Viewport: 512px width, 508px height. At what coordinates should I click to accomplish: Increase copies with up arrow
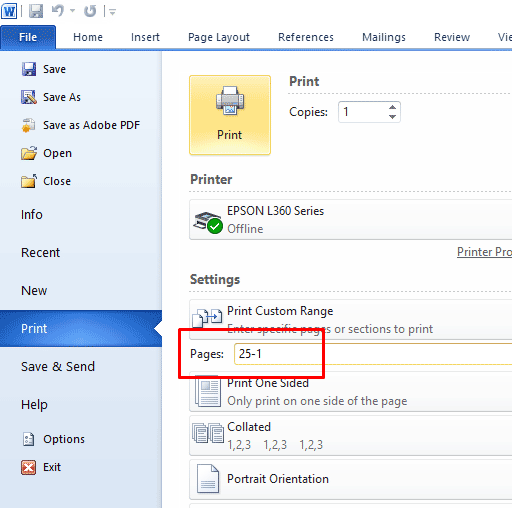(392, 107)
